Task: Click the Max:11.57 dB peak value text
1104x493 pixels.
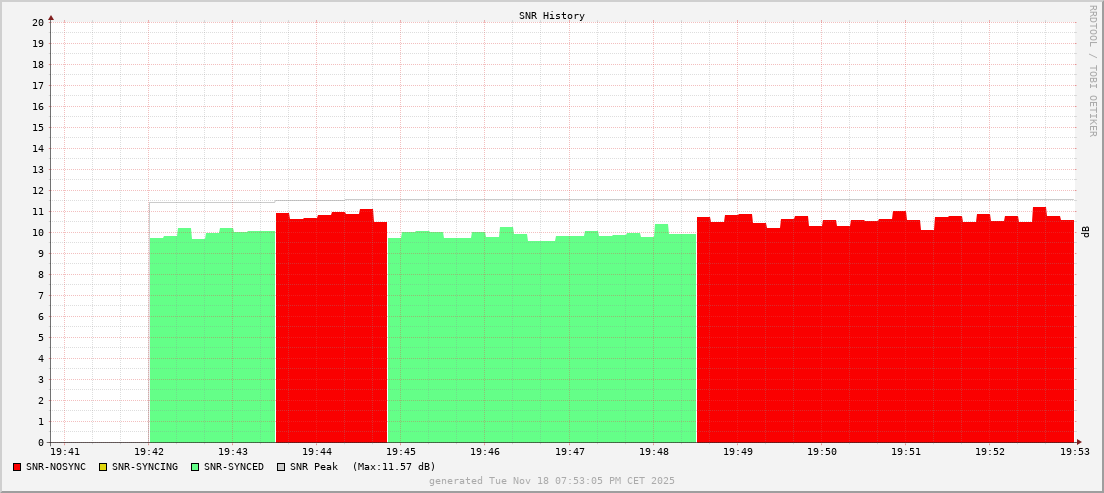Action: coord(393,467)
